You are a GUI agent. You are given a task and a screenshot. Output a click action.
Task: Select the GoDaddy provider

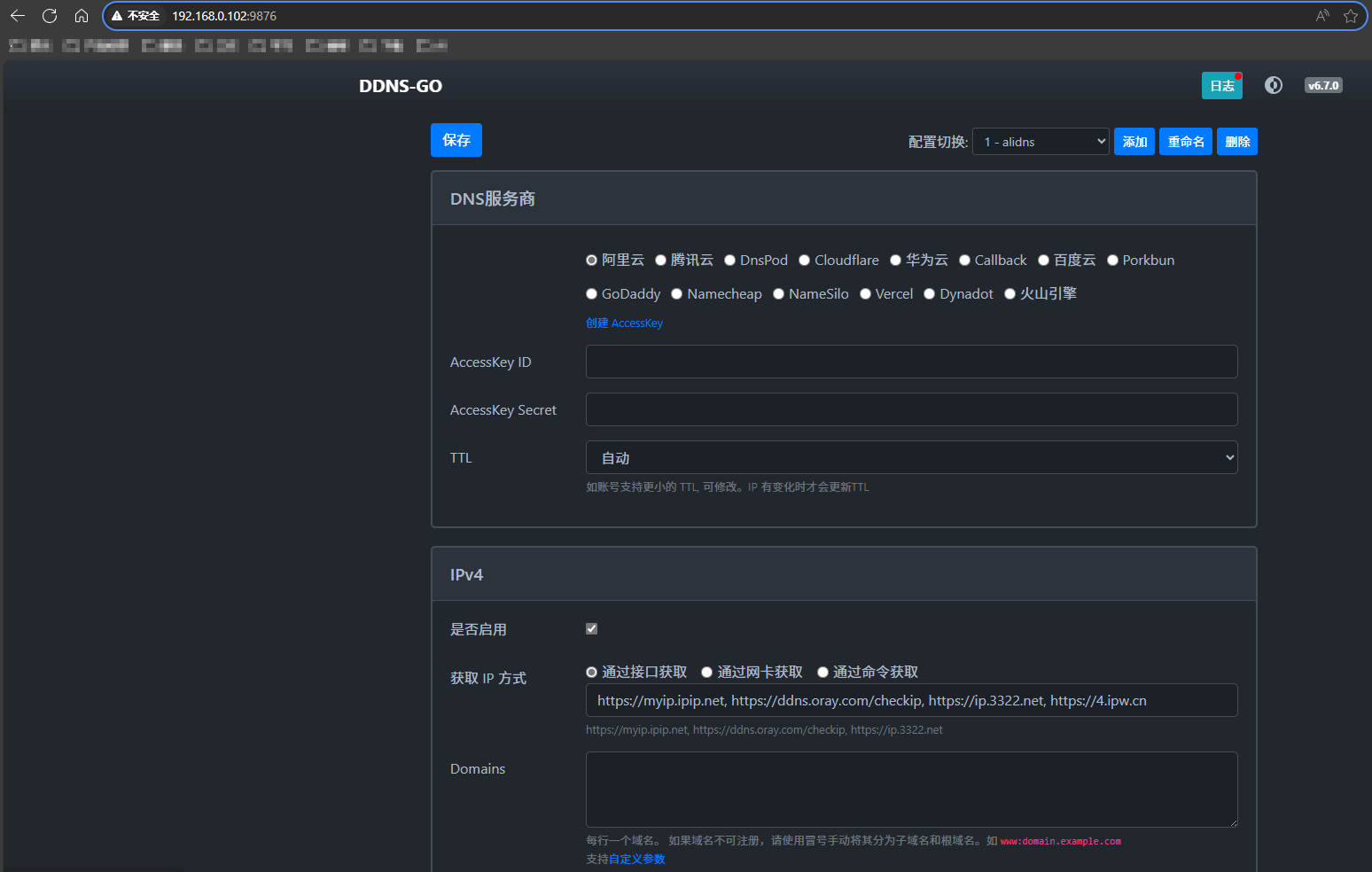pos(591,293)
